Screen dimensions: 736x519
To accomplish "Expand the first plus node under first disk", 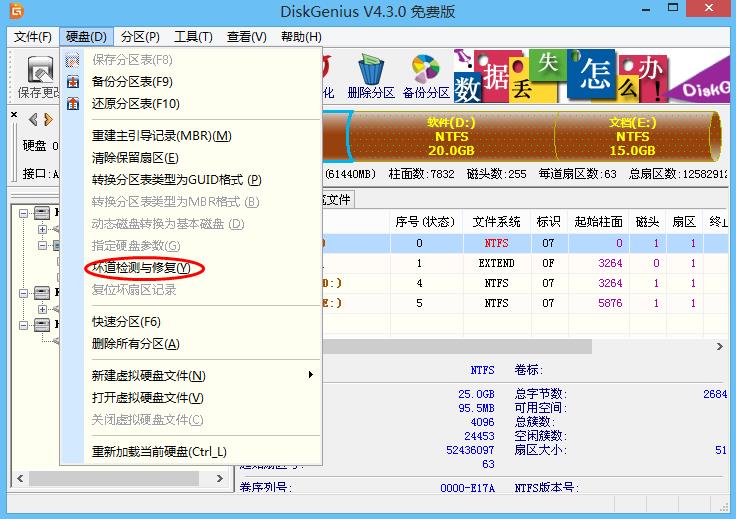I will pyautogui.click(x=42, y=229).
